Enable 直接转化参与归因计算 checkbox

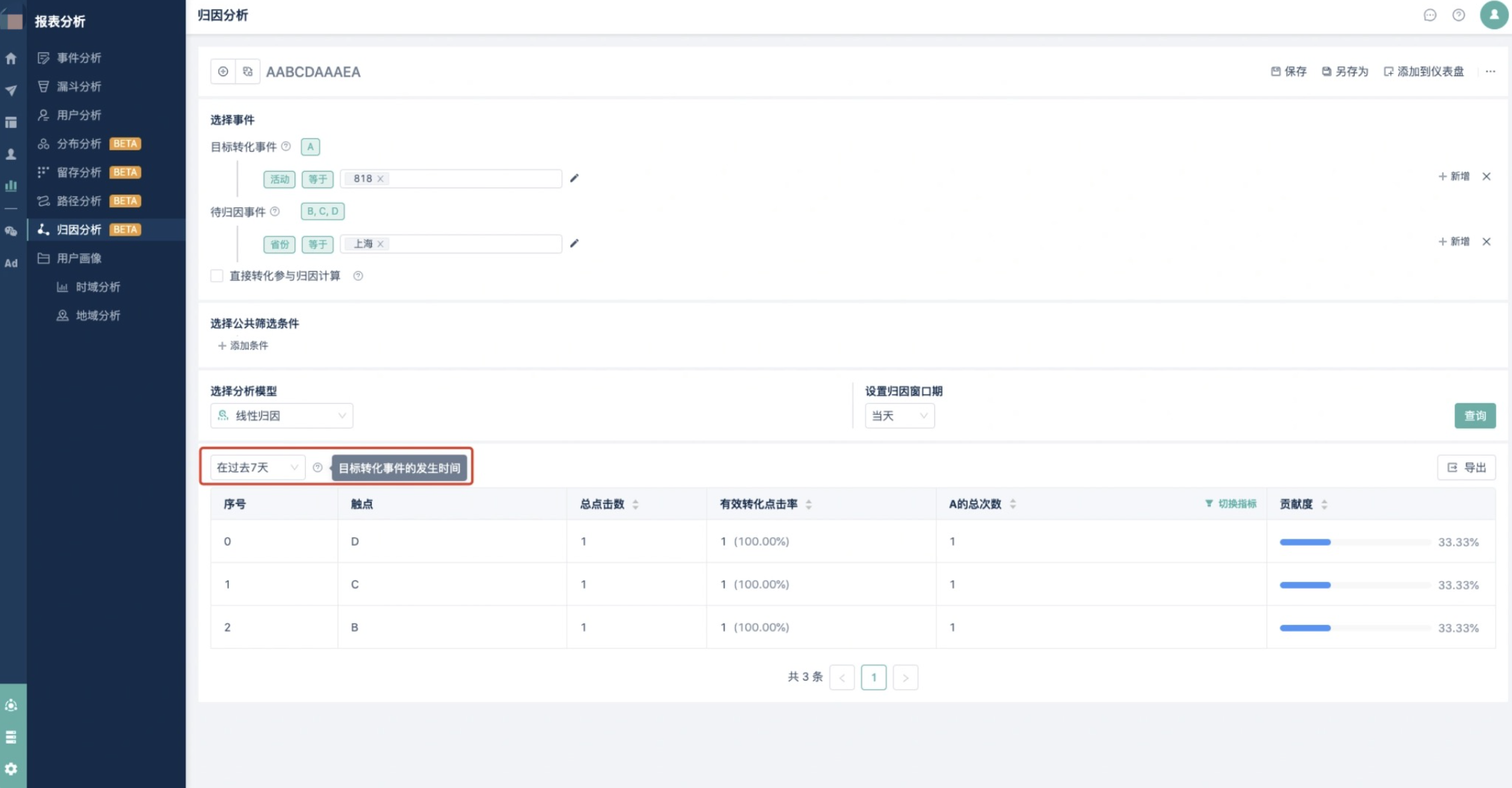click(x=217, y=276)
